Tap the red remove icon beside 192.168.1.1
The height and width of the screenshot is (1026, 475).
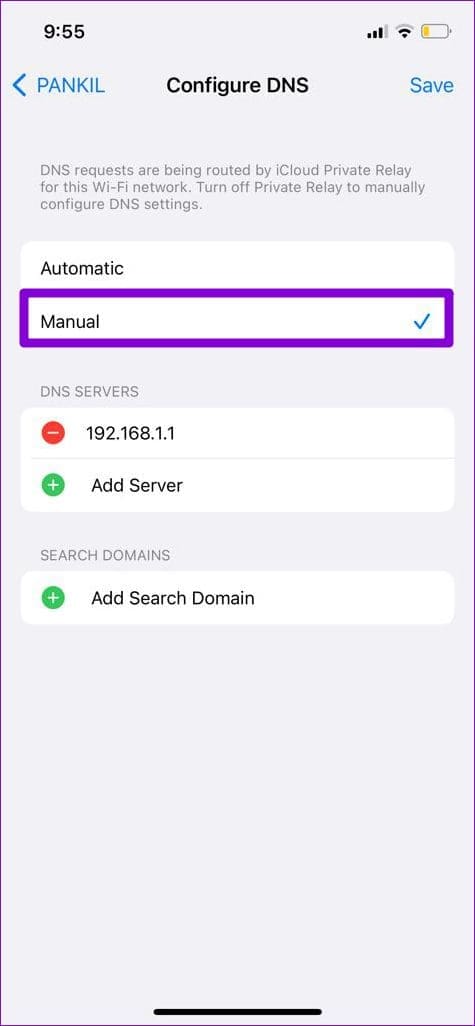click(53, 433)
